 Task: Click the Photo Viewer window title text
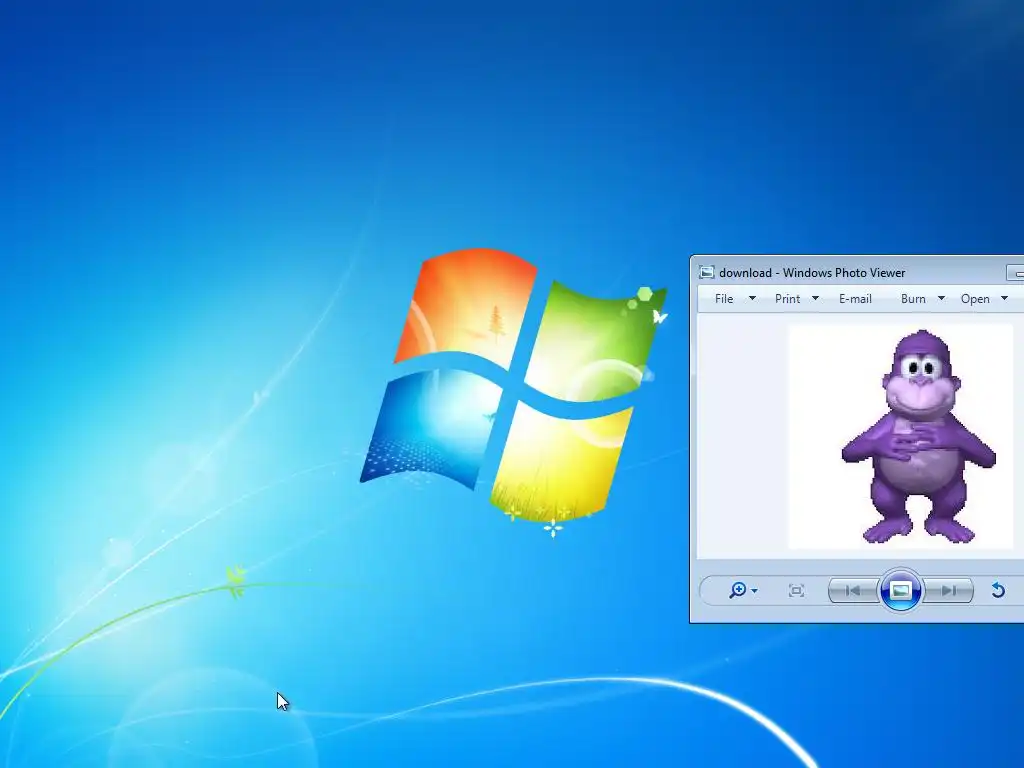[812, 273]
